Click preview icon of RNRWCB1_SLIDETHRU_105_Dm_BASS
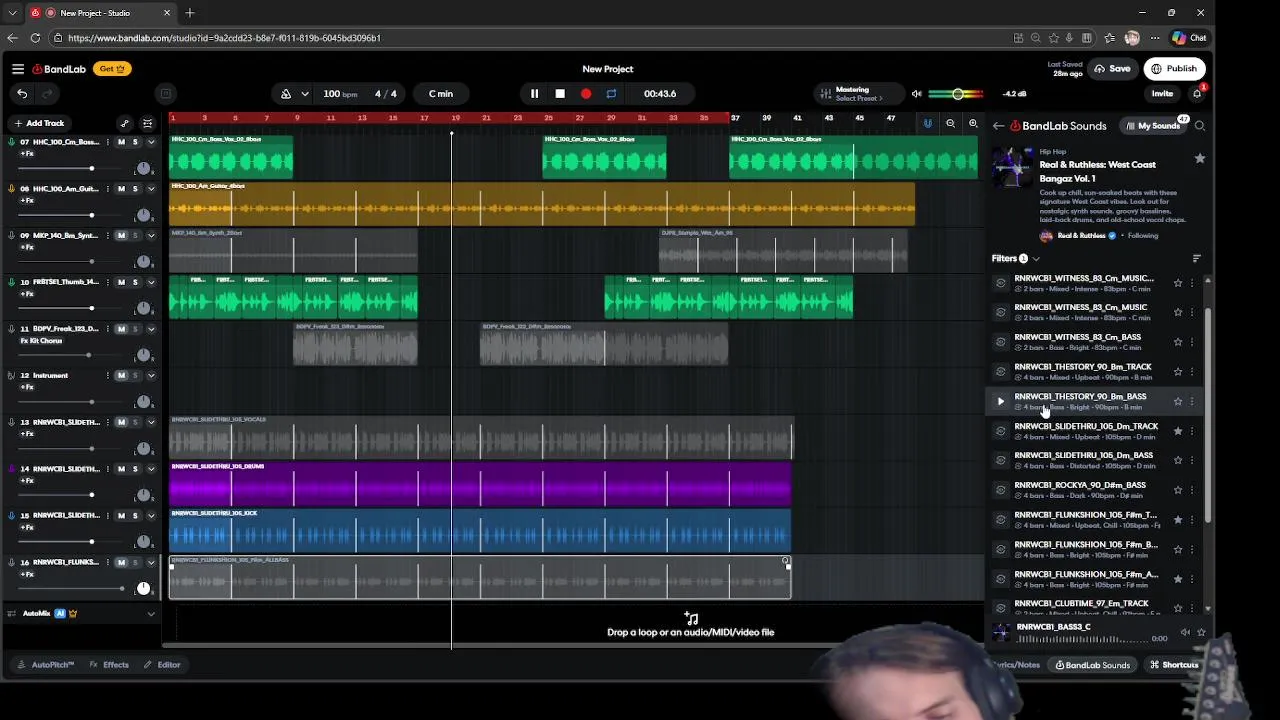The width and height of the screenshot is (1280, 720). click(x=1000, y=460)
